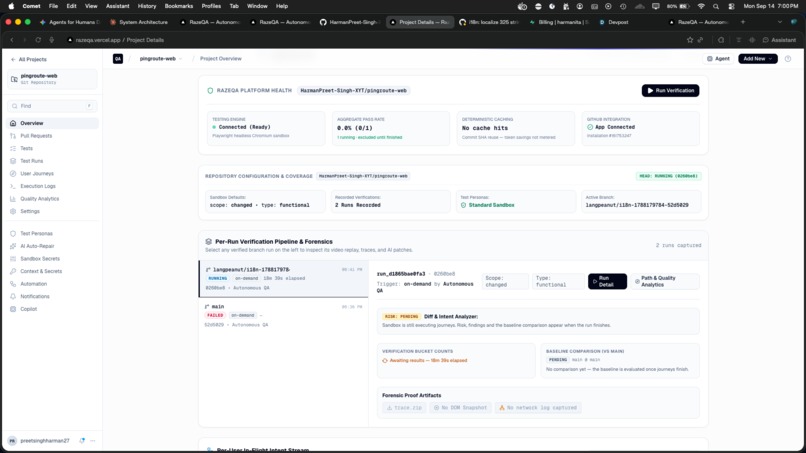806x453 pixels.
Task: Click the App Connected status text
Action: coord(615,127)
